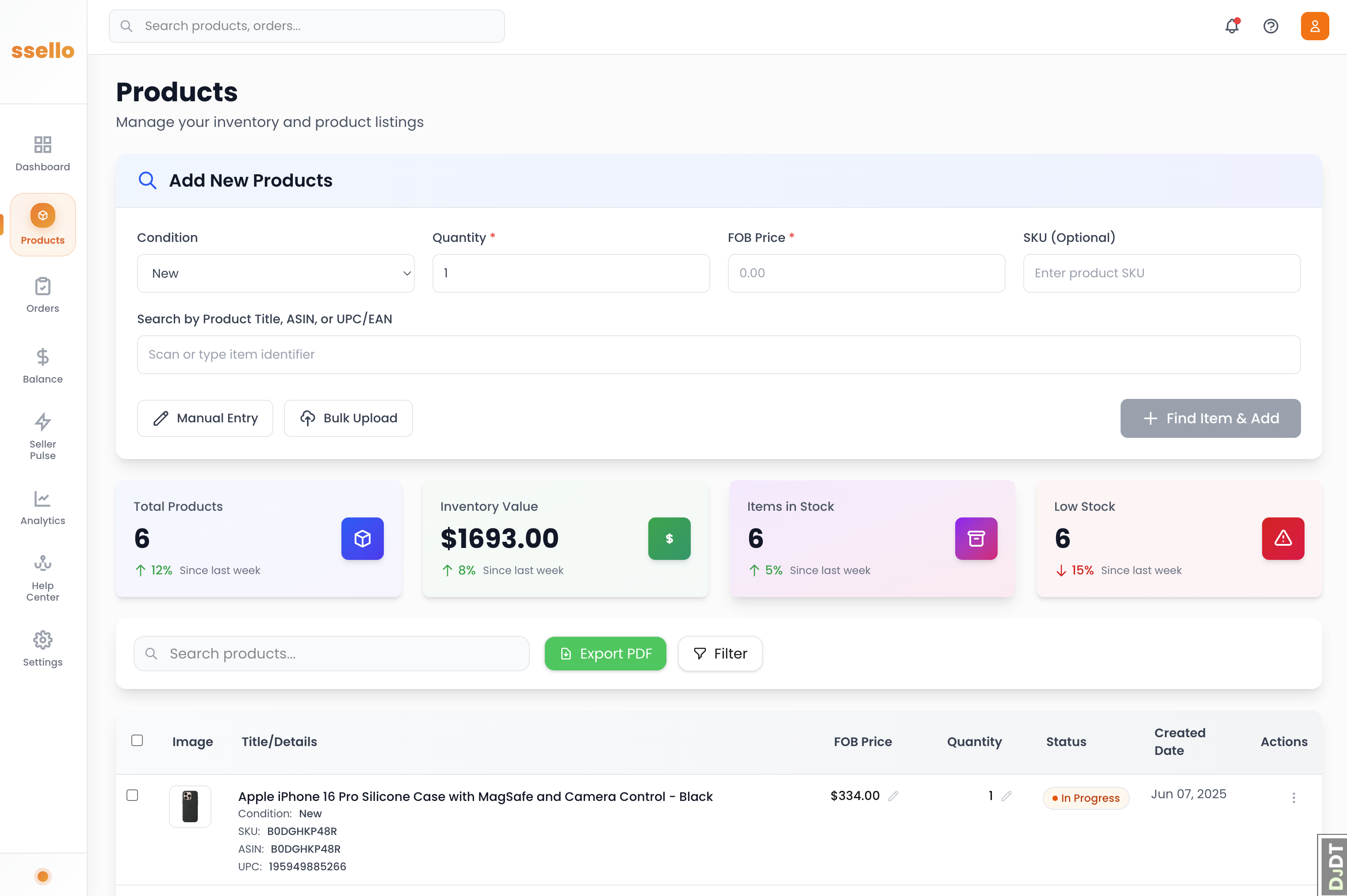
Task: Click the Export PDF button
Action: coord(605,654)
